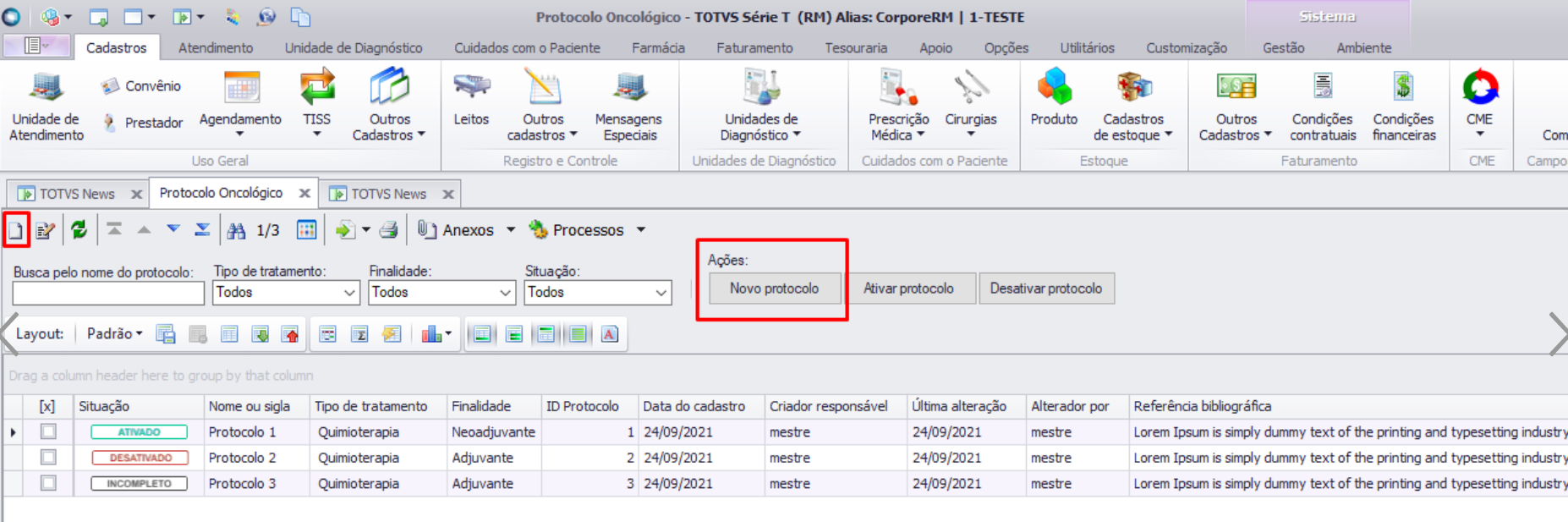Viewport: 1568px width, 522px height.
Task: Click the Produto cubes icon
Action: [1054, 99]
